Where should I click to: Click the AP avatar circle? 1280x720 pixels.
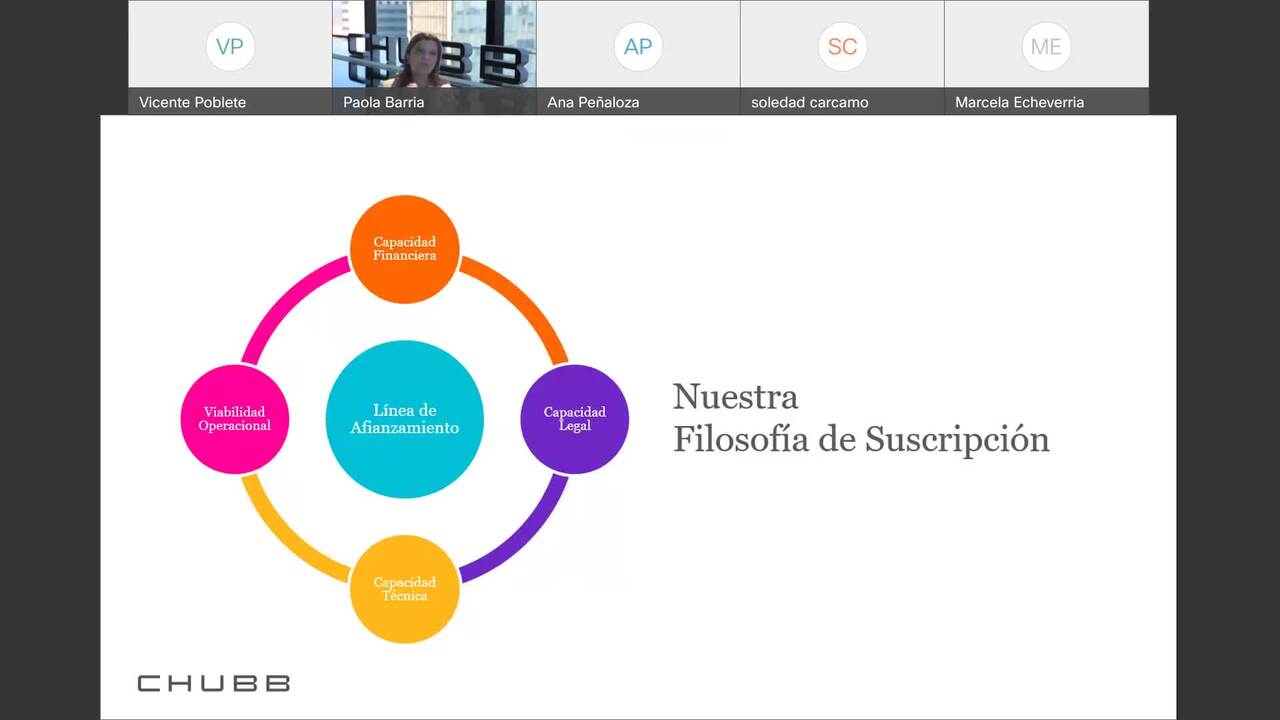[x=638, y=47]
